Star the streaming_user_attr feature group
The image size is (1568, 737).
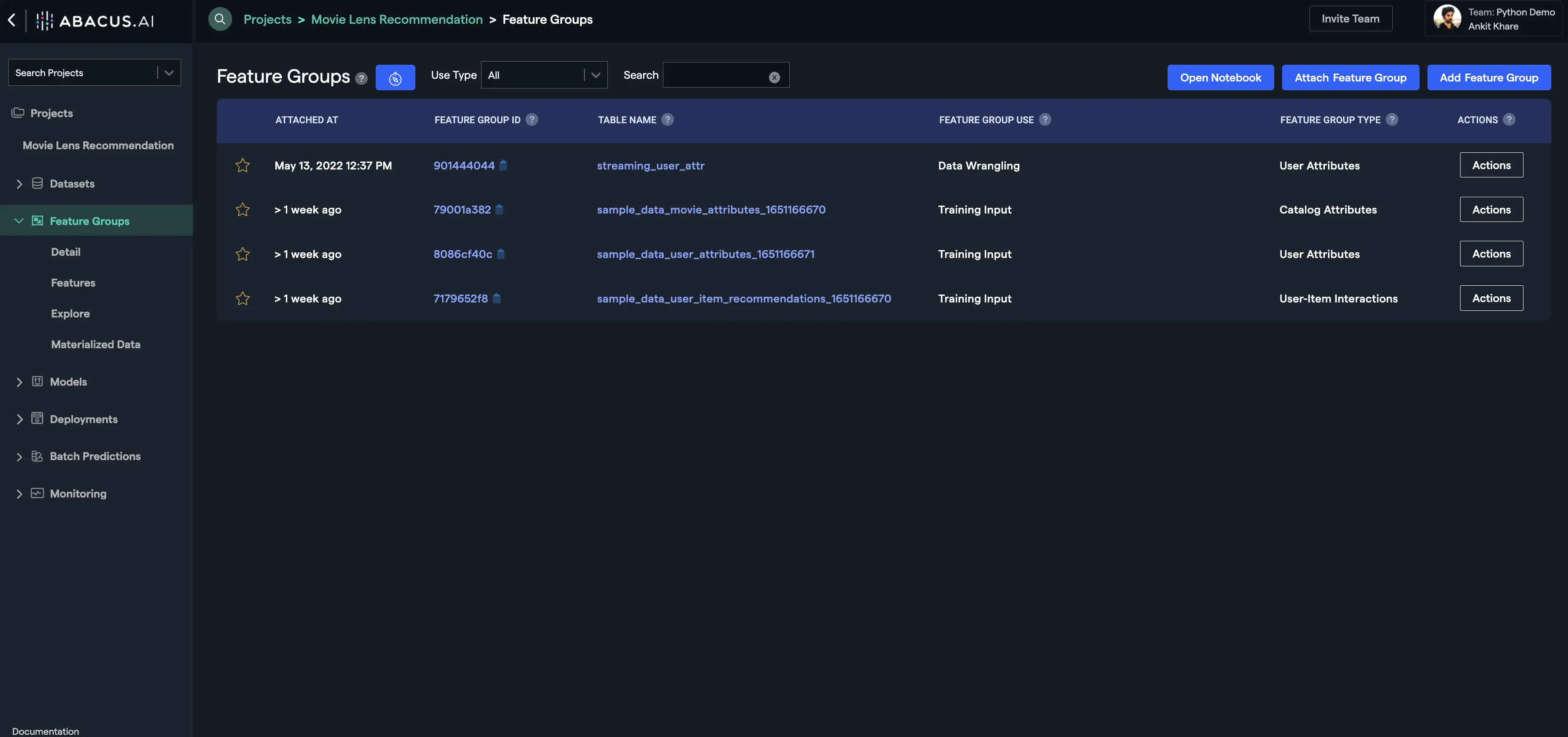click(242, 166)
